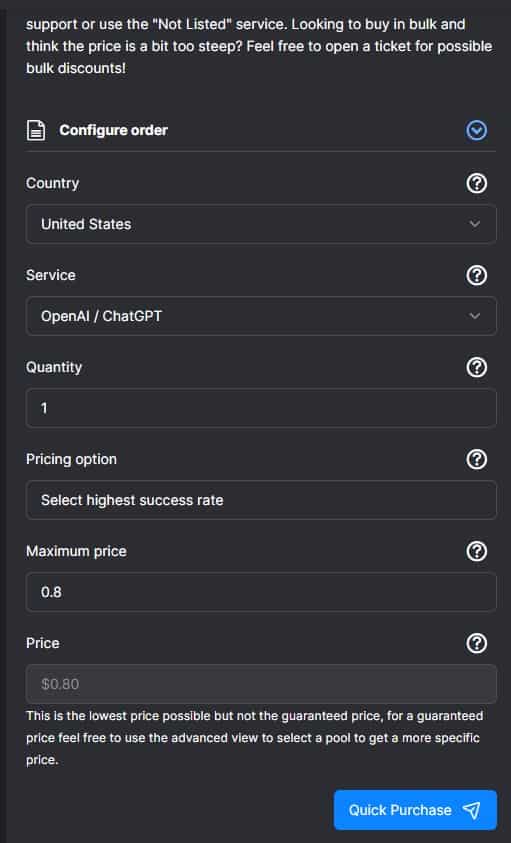Click the Service help question icon
This screenshot has width=511, height=843.
[x=477, y=275]
